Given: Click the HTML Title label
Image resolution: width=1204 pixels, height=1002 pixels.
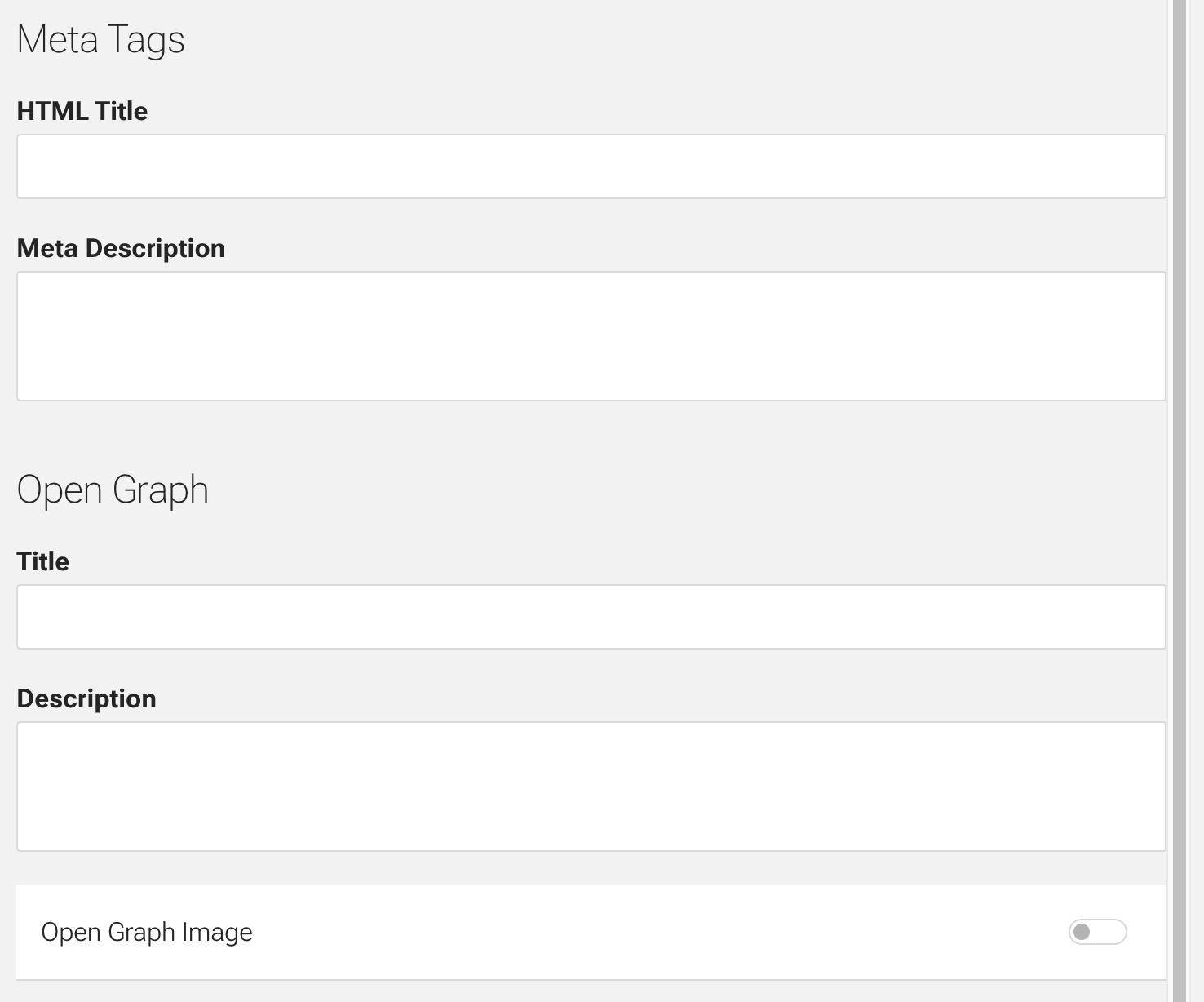Looking at the screenshot, I should coord(82,111).
